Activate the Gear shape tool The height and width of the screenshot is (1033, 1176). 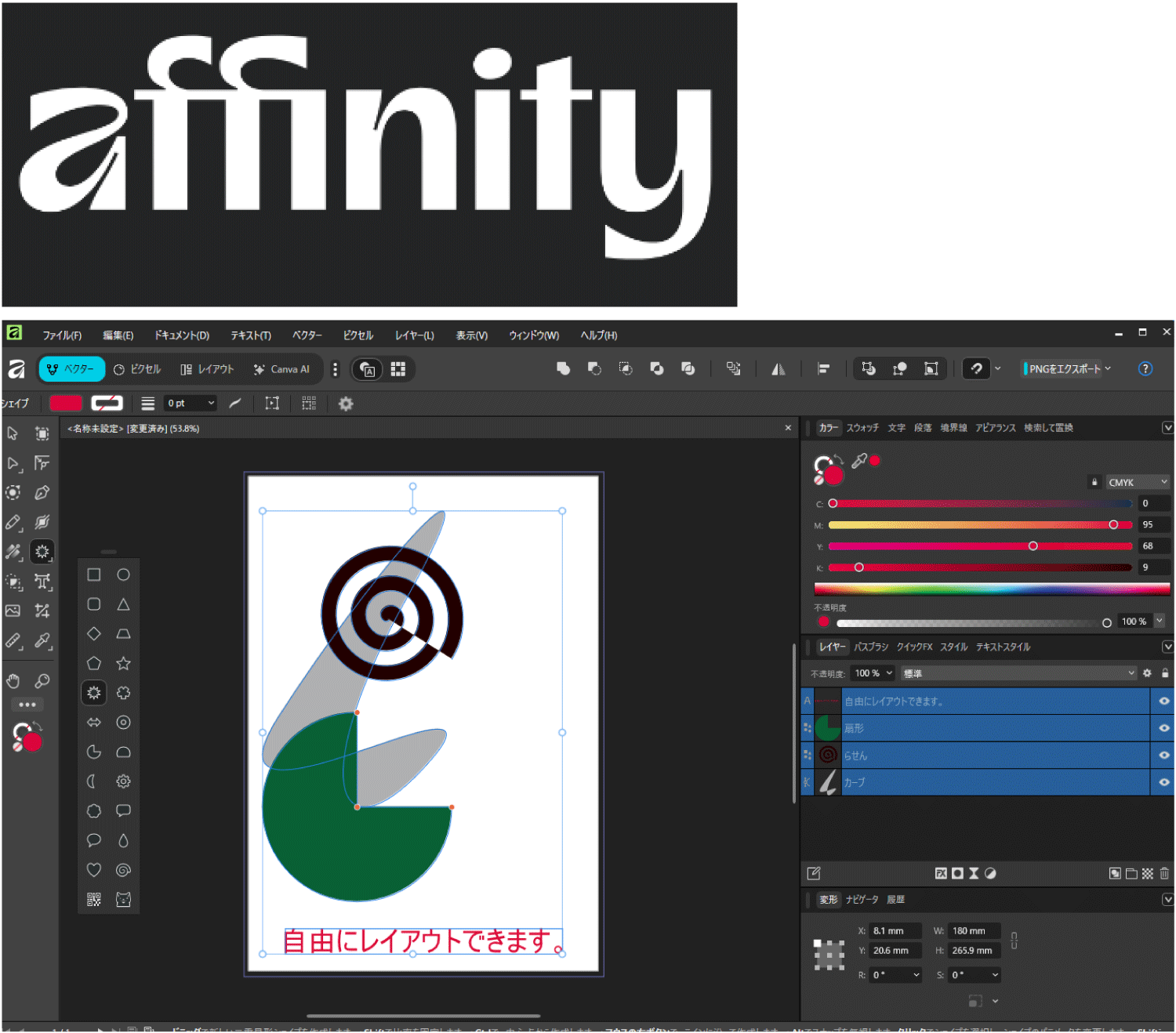pos(123,781)
